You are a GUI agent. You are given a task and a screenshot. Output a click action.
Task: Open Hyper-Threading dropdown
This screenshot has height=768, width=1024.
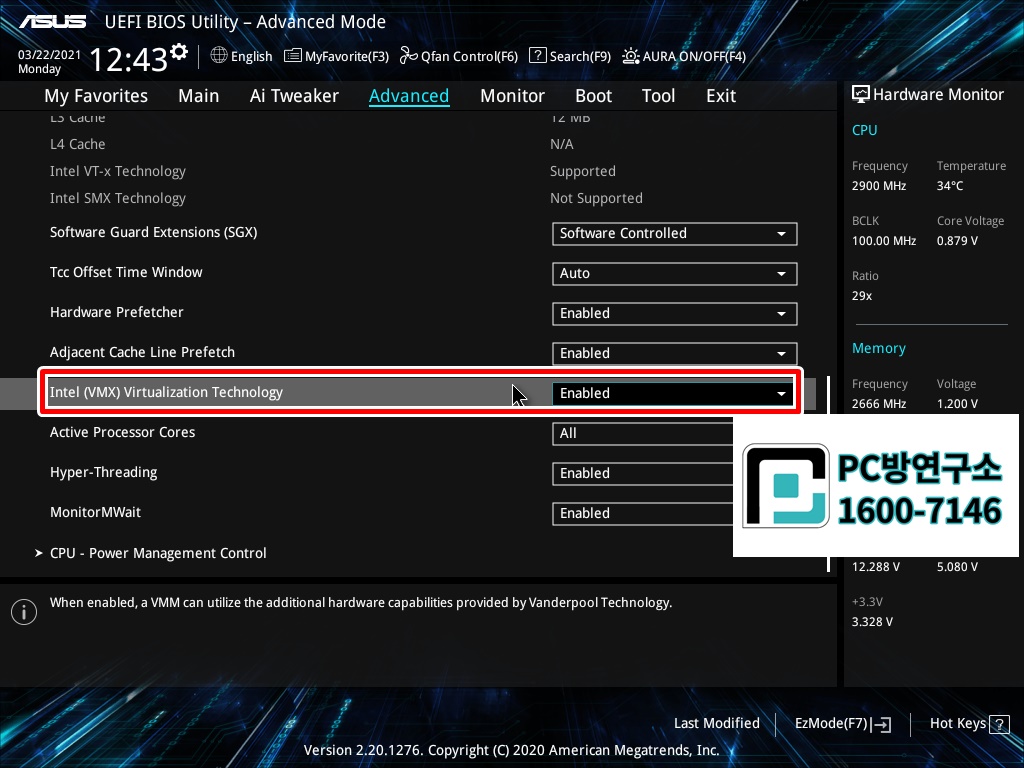click(643, 473)
